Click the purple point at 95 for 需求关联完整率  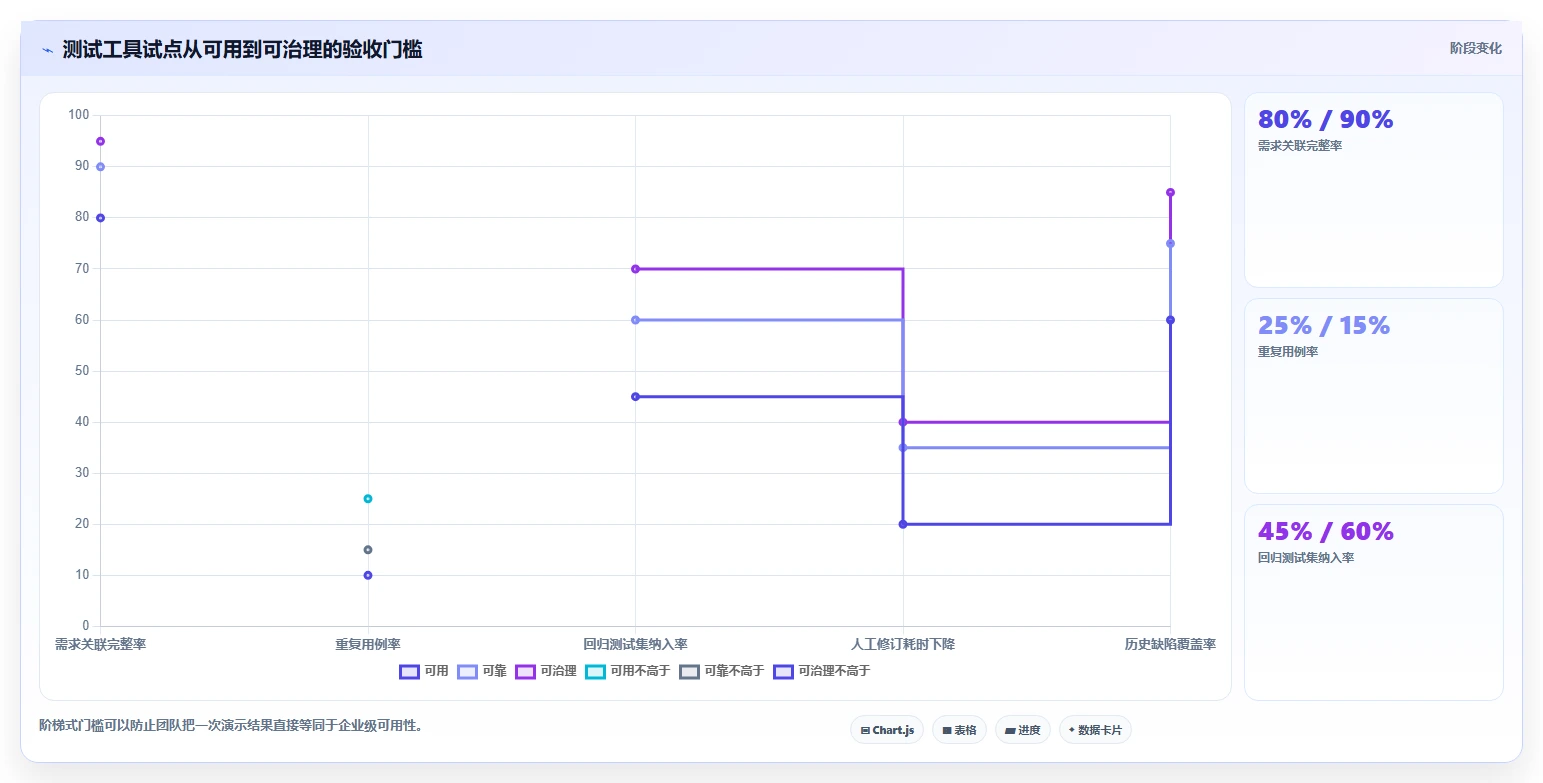[x=100, y=141]
